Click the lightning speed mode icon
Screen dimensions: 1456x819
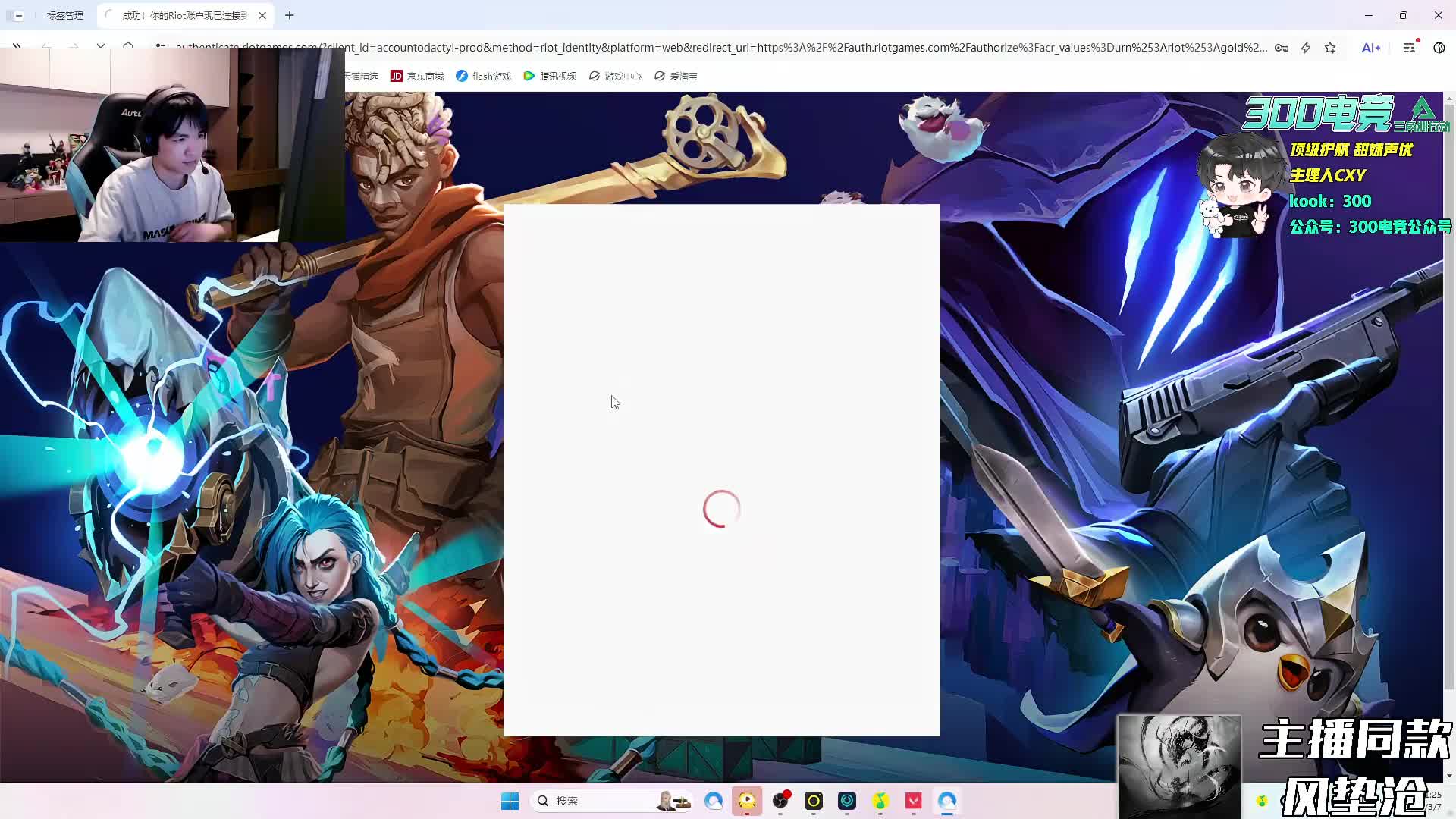(x=1306, y=48)
